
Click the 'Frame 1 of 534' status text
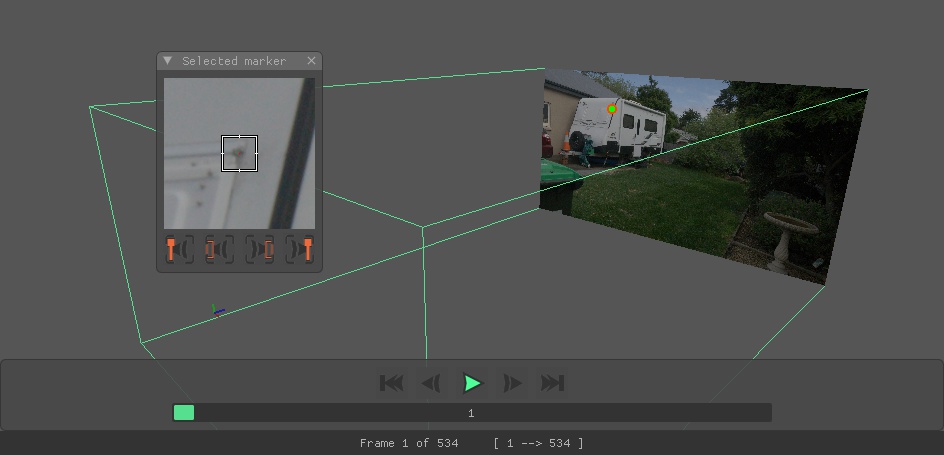pos(409,443)
